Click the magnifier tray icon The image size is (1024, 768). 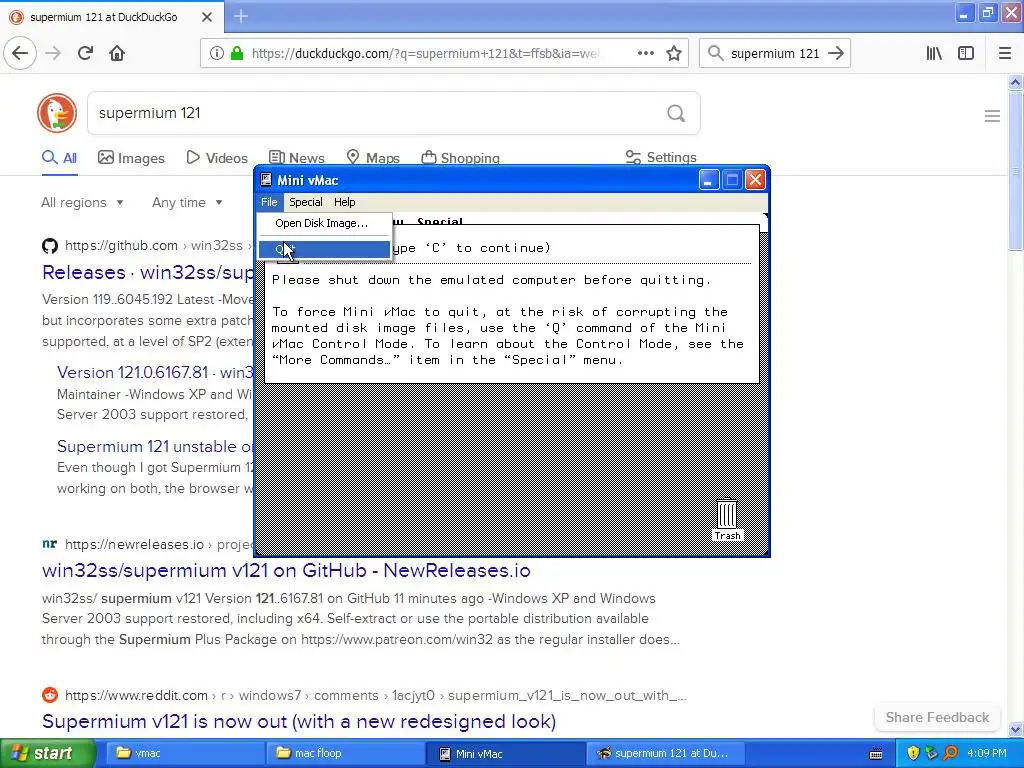click(x=950, y=753)
